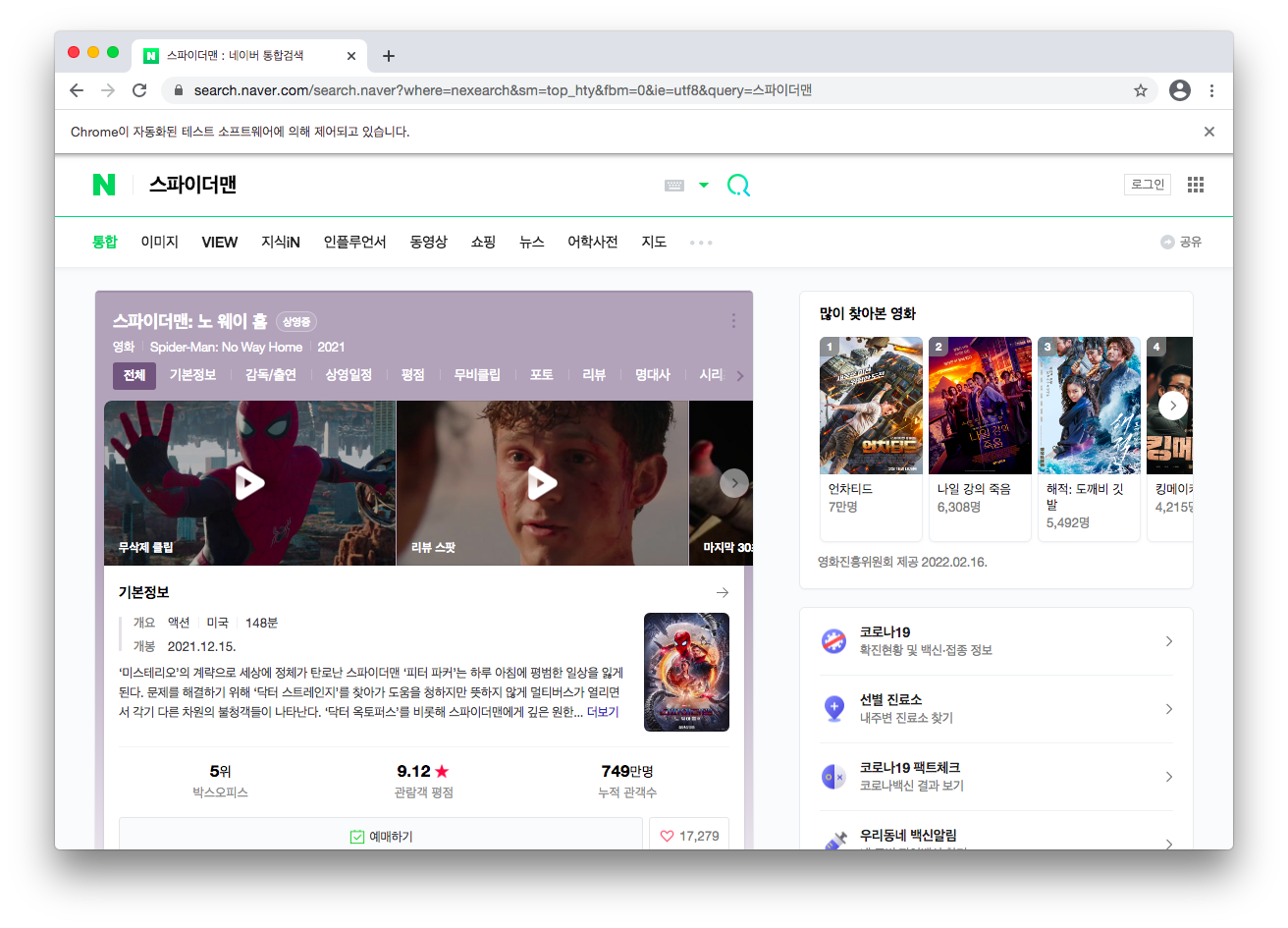Click the 코로나19 팩트체크 icon
1288x928 pixels.
833,777
